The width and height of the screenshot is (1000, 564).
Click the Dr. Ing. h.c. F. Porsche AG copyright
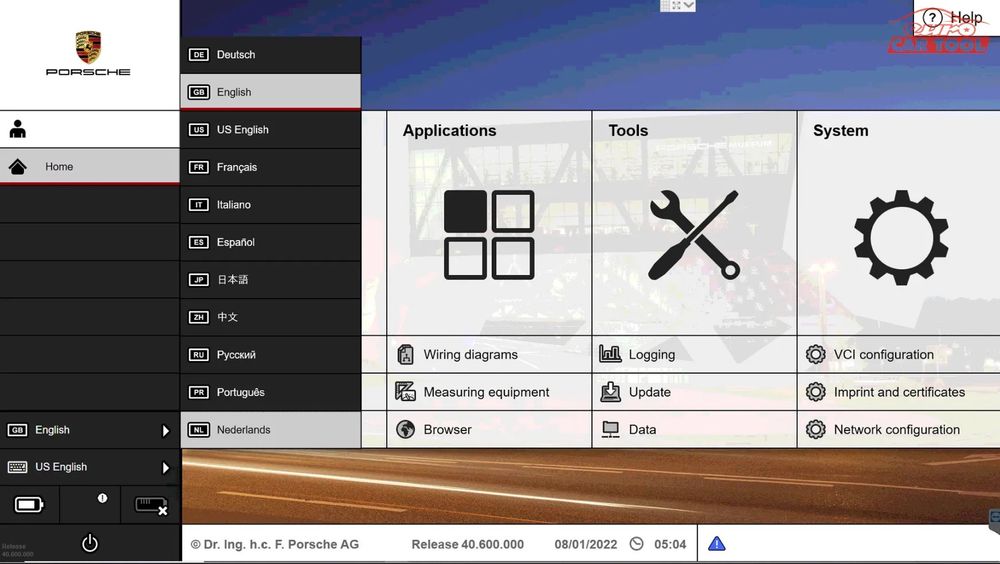(275, 544)
